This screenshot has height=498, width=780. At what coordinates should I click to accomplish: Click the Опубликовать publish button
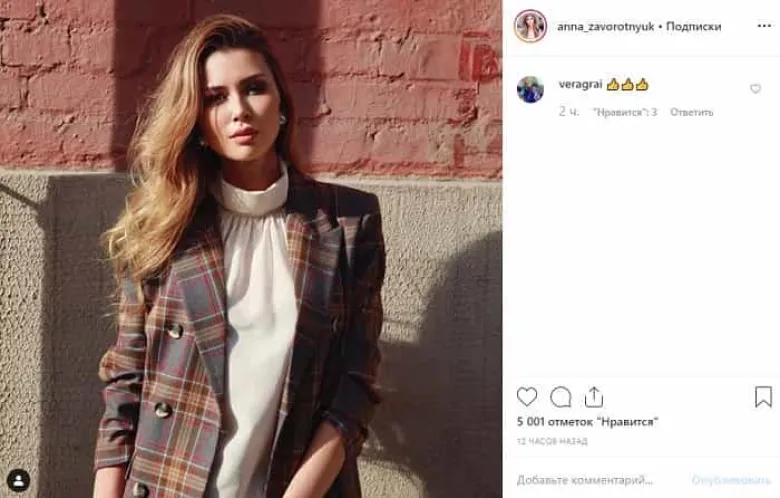pos(731,480)
